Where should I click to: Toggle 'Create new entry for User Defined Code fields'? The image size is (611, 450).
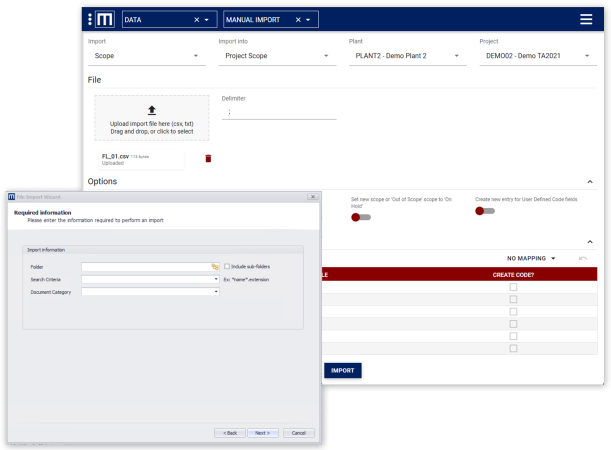[x=485, y=211]
